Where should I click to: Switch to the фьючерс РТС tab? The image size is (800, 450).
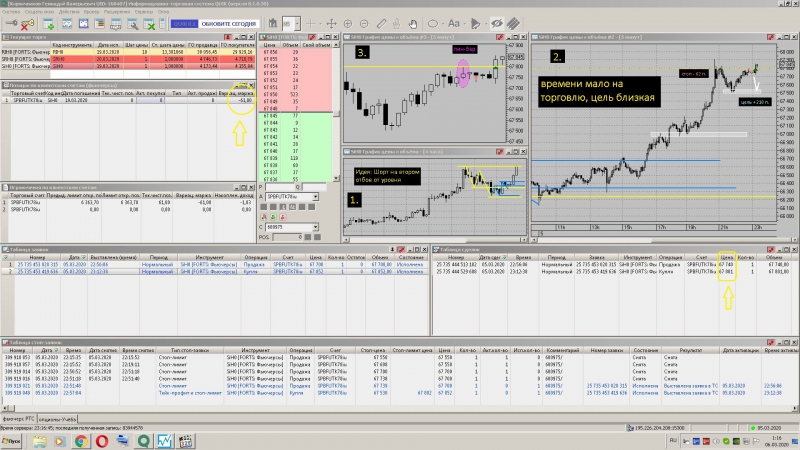(x=18, y=419)
